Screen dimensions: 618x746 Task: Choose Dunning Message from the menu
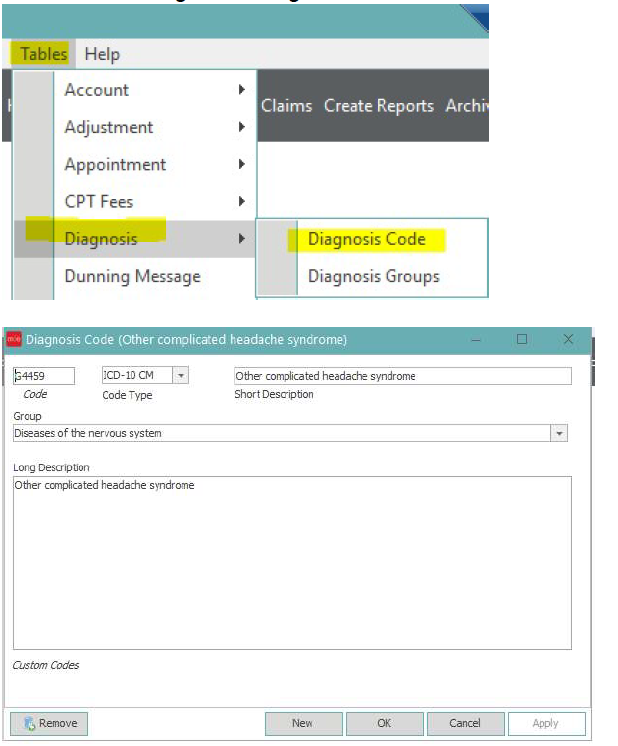(132, 276)
